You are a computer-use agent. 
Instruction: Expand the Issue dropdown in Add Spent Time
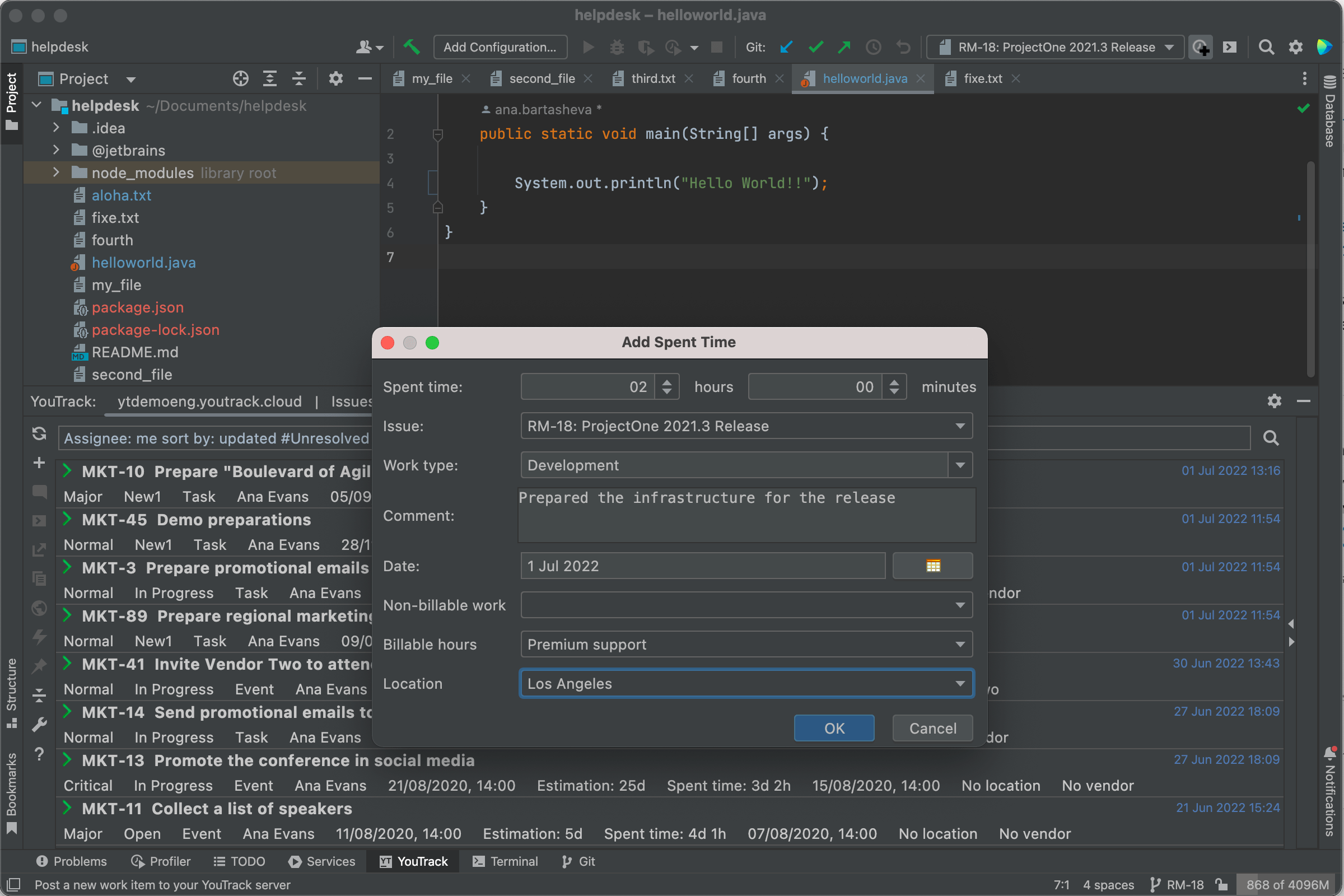tap(958, 425)
